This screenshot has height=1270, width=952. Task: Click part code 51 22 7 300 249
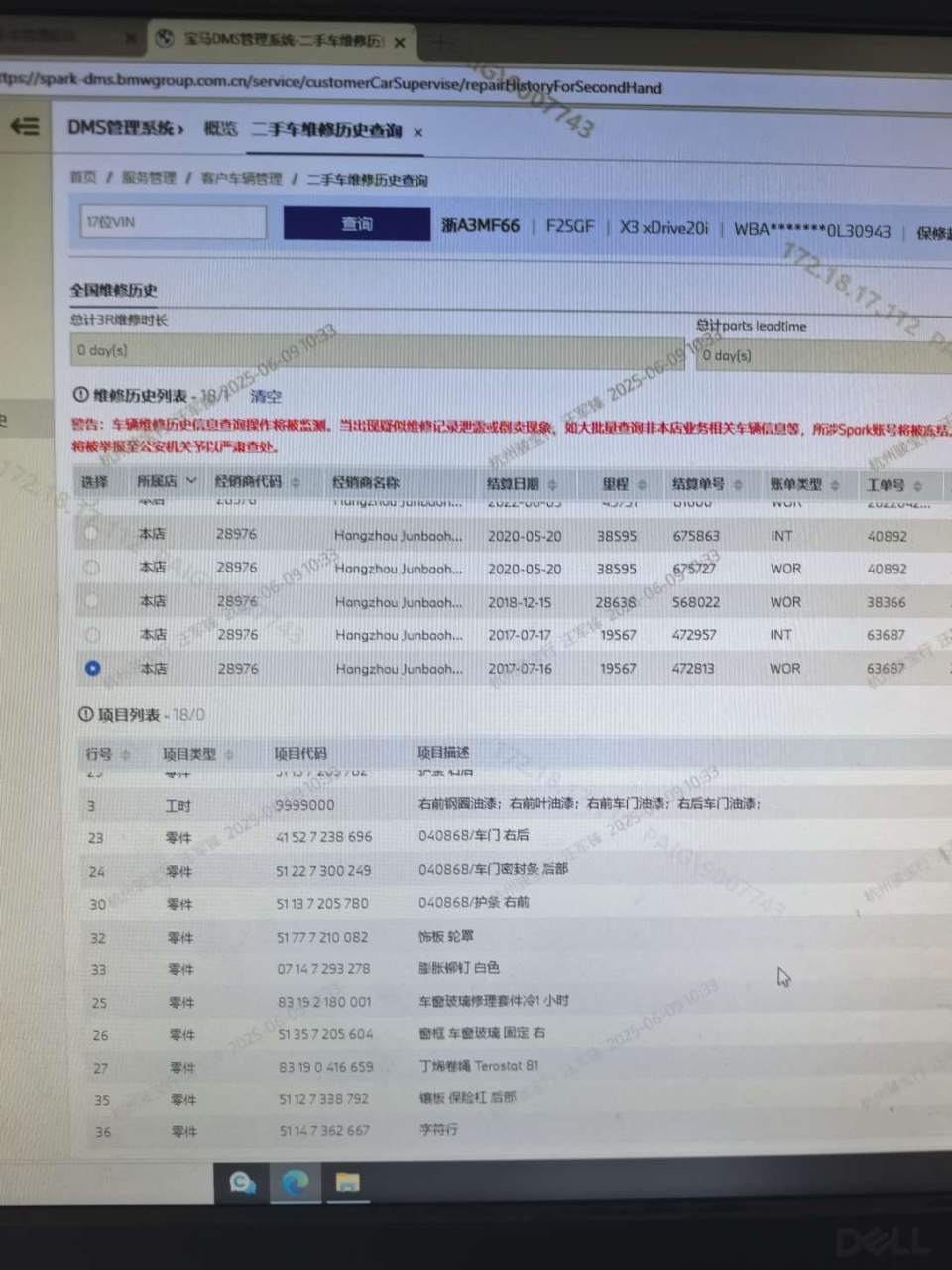click(x=323, y=871)
